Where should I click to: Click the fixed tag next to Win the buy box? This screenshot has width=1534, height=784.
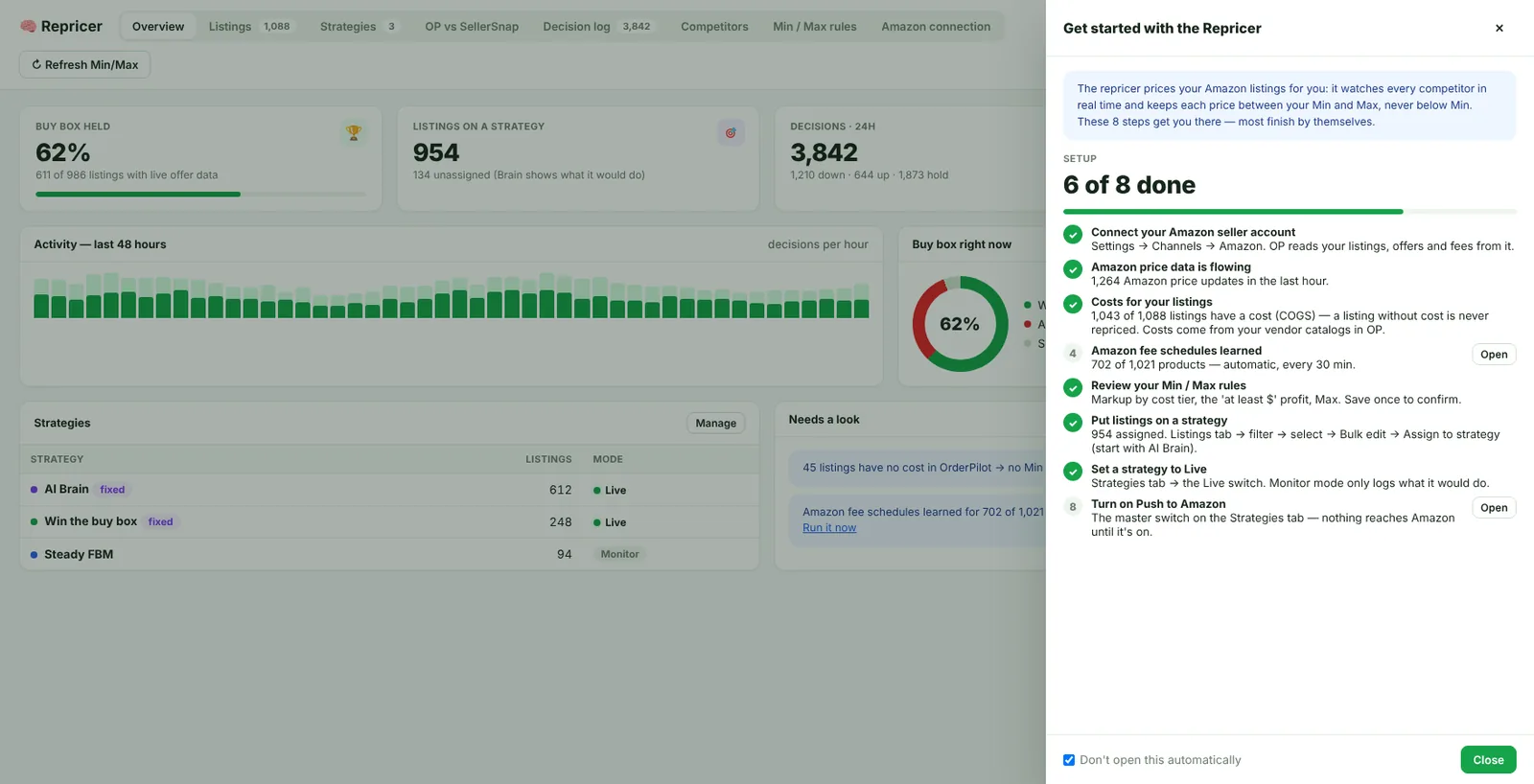pyautogui.click(x=161, y=522)
